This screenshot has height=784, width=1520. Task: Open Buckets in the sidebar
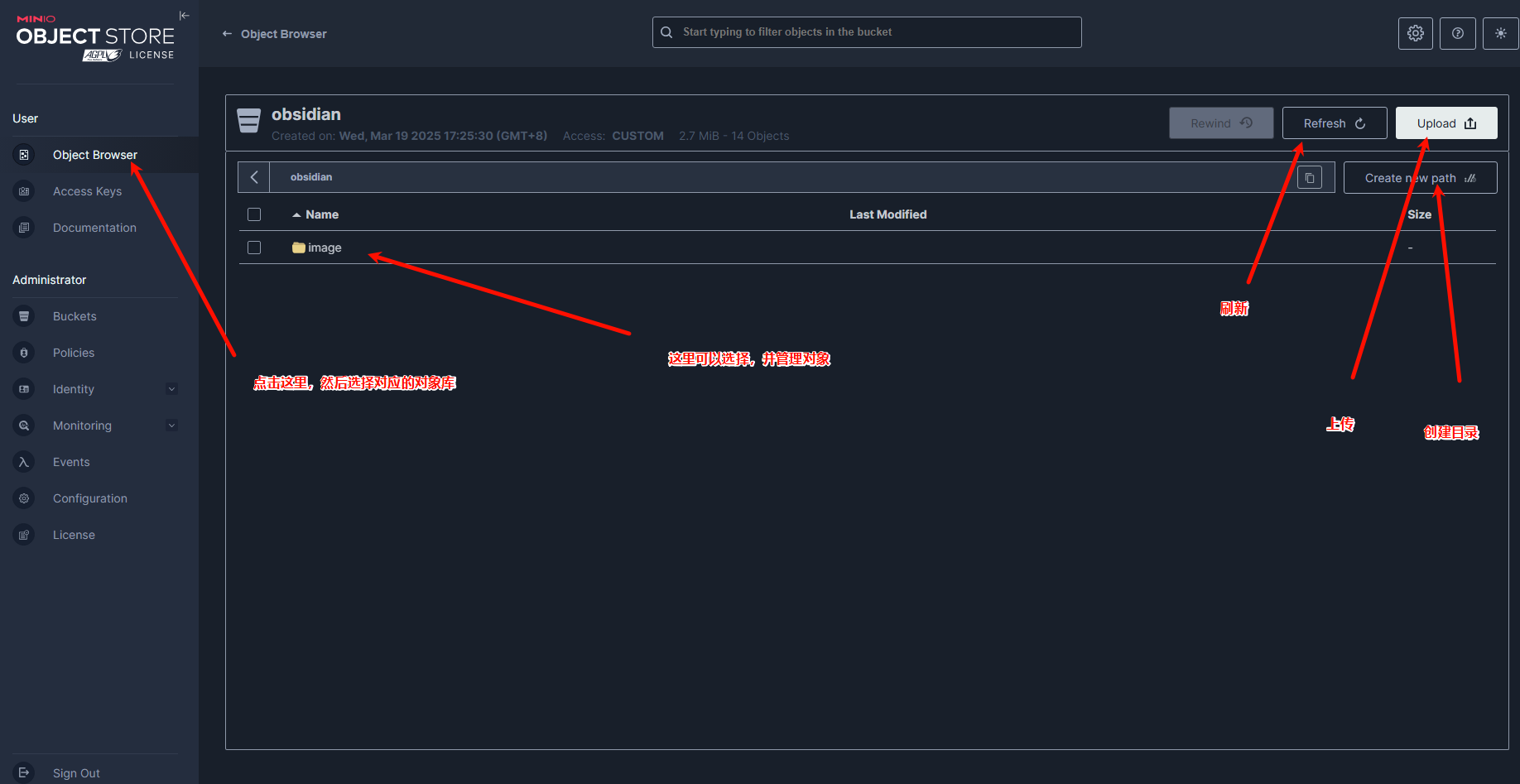(75, 316)
